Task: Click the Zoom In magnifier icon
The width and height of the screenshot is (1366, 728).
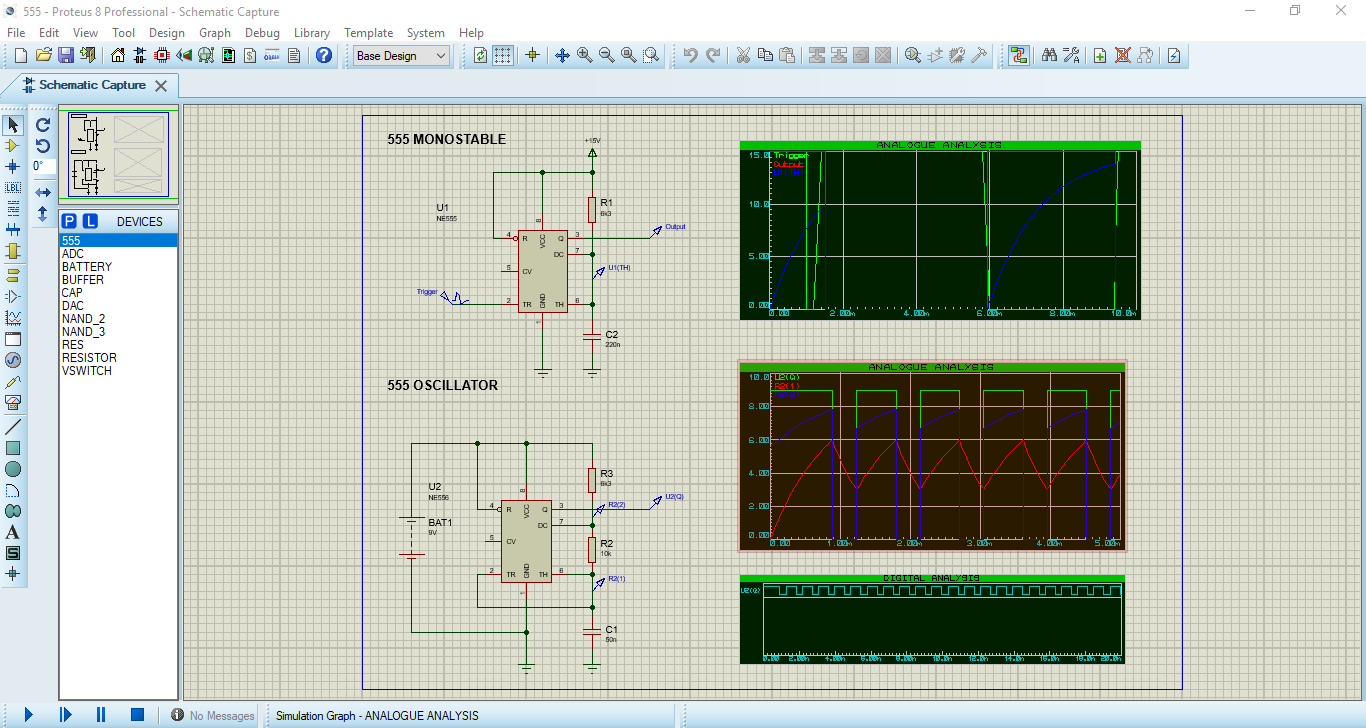Action: tap(584, 56)
